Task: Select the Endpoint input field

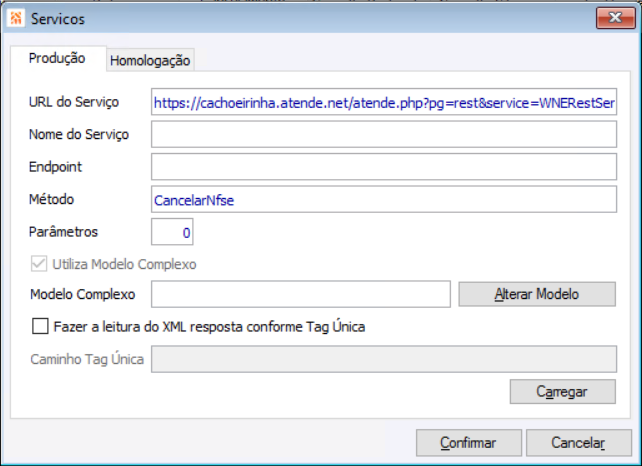Action: point(384,166)
